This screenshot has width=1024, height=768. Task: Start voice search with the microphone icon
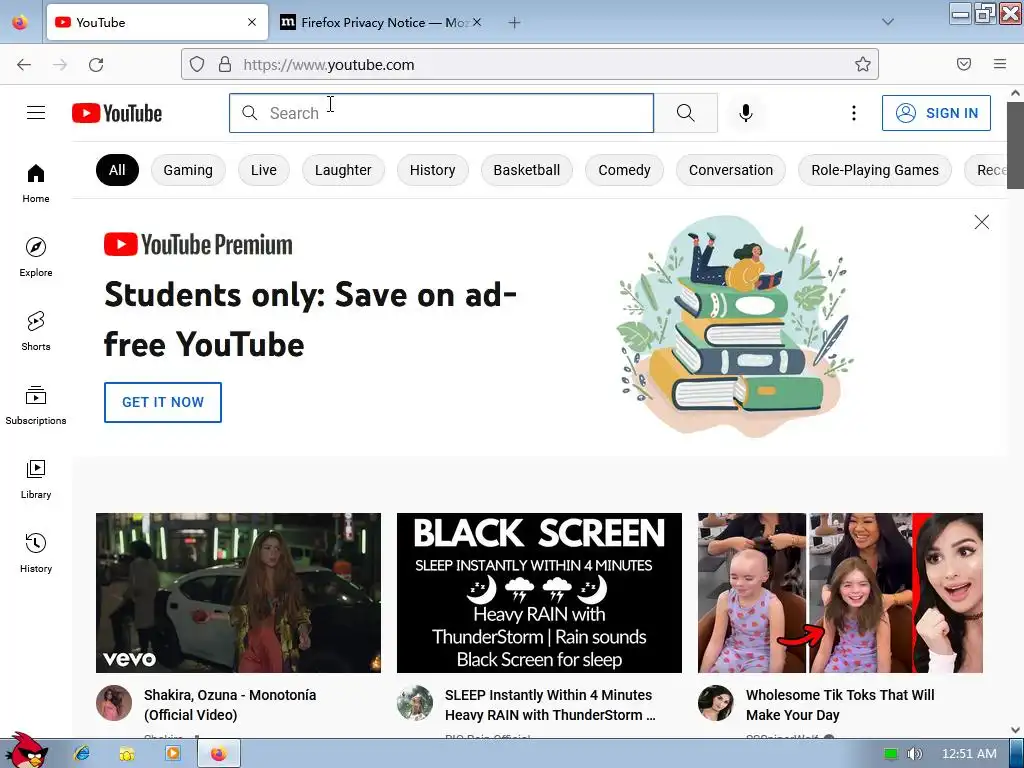pos(746,113)
